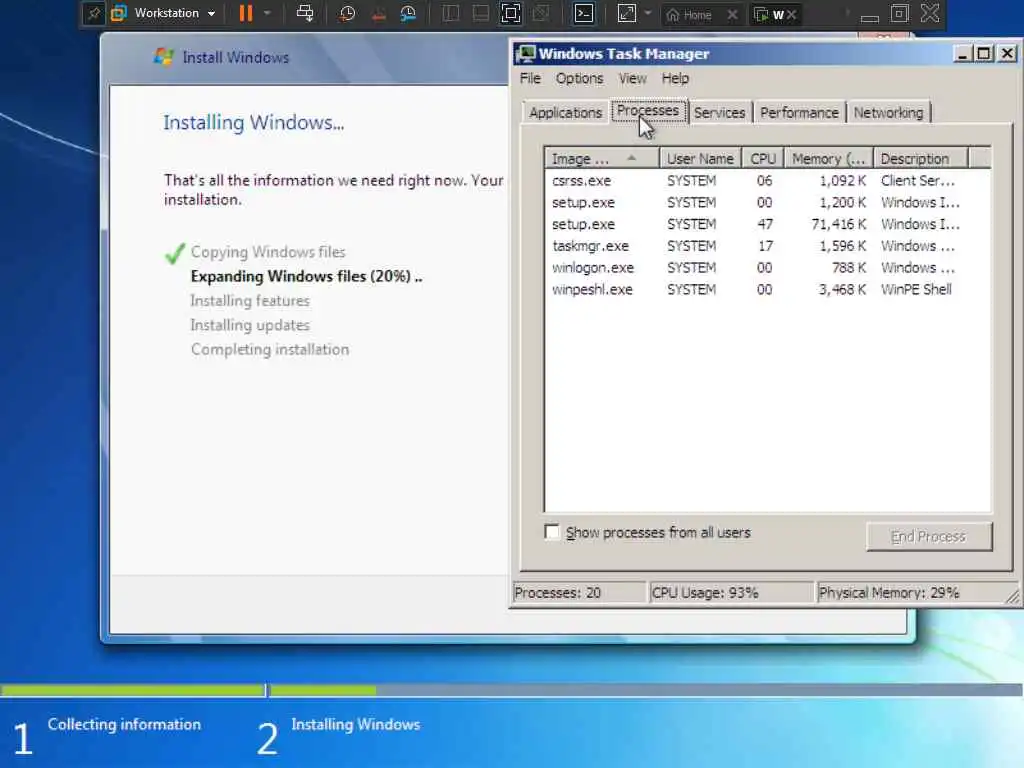Click the pin icon in VMware toolbar
1024x768 pixels.
[x=93, y=14]
